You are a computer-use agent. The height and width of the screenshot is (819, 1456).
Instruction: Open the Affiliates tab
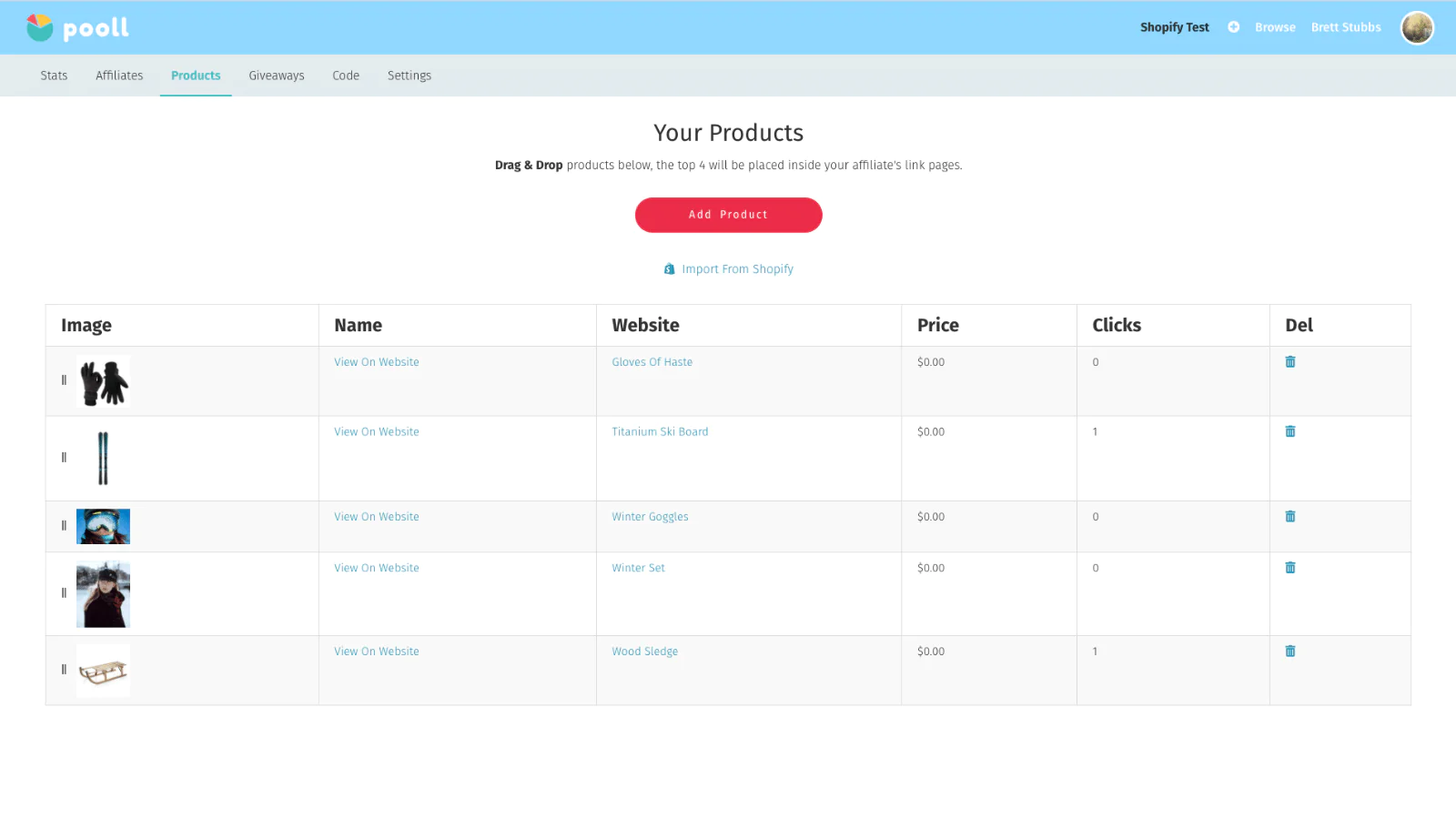(119, 76)
